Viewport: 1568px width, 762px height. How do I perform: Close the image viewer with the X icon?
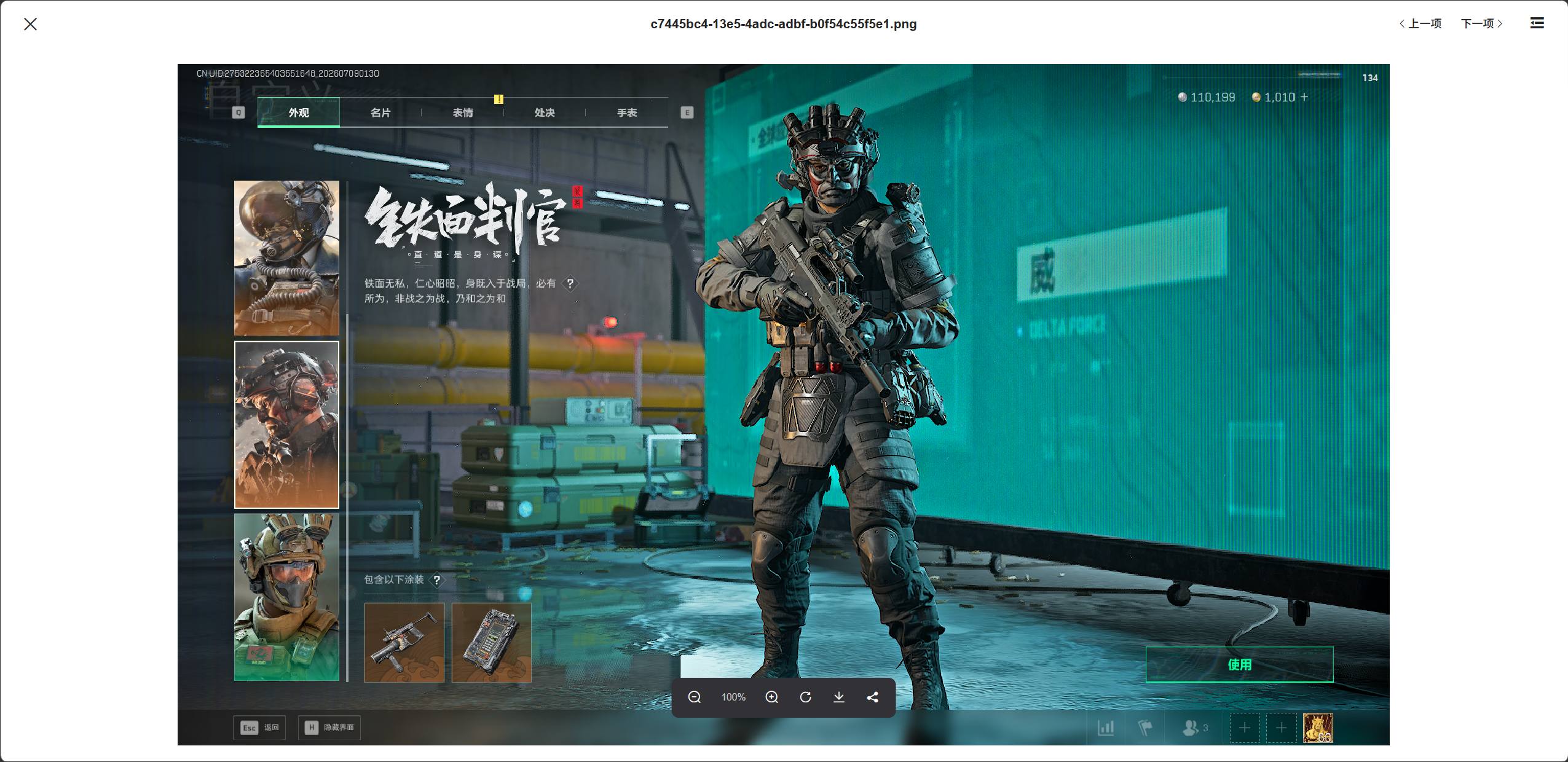pos(30,24)
